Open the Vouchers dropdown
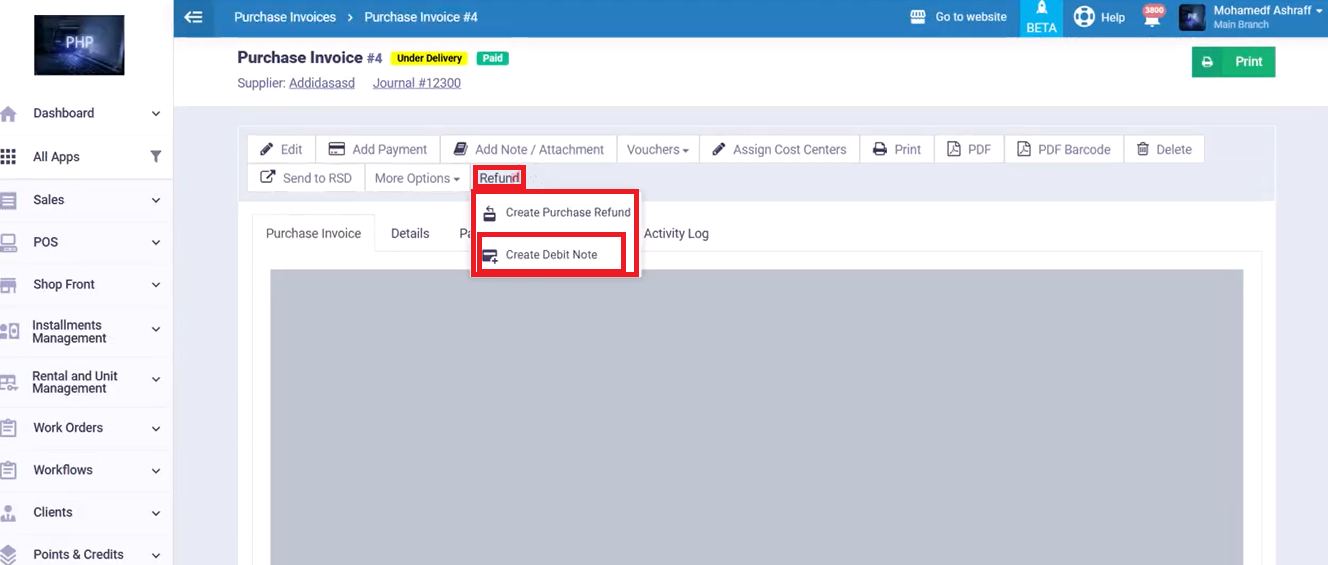The width and height of the screenshot is (1328, 565). [x=657, y=149]
